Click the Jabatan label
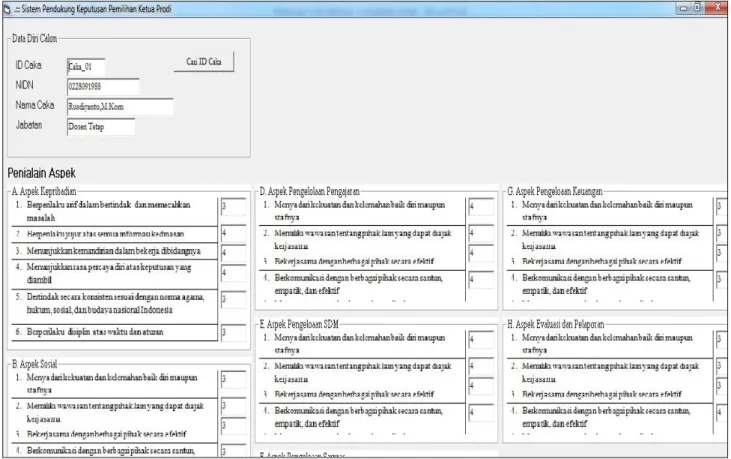This screenshot has height=459, width=731. click(x=29, y=125)
